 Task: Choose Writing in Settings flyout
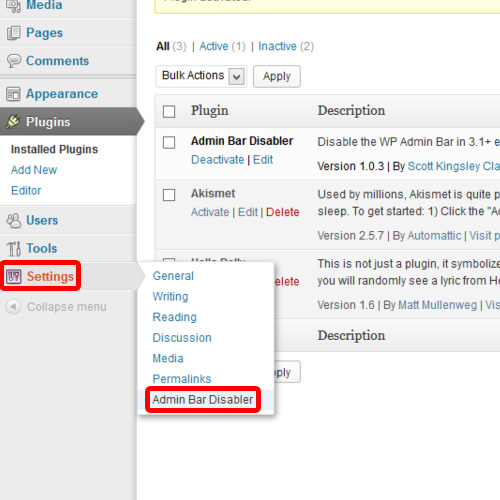170,297
